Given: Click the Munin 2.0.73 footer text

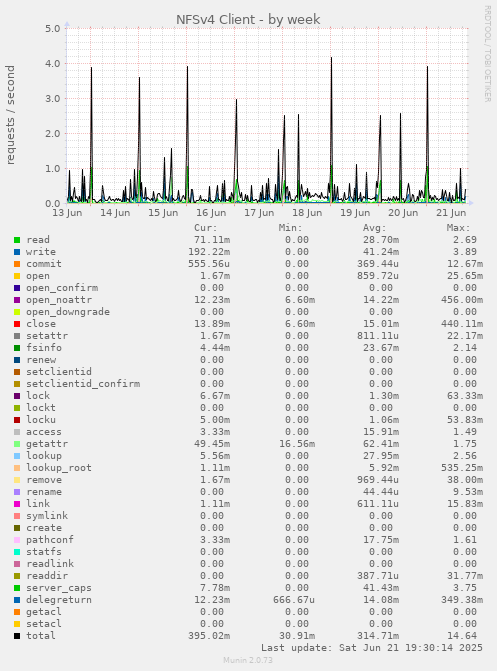Looking at the screenshot, I should tap(248, 660).
